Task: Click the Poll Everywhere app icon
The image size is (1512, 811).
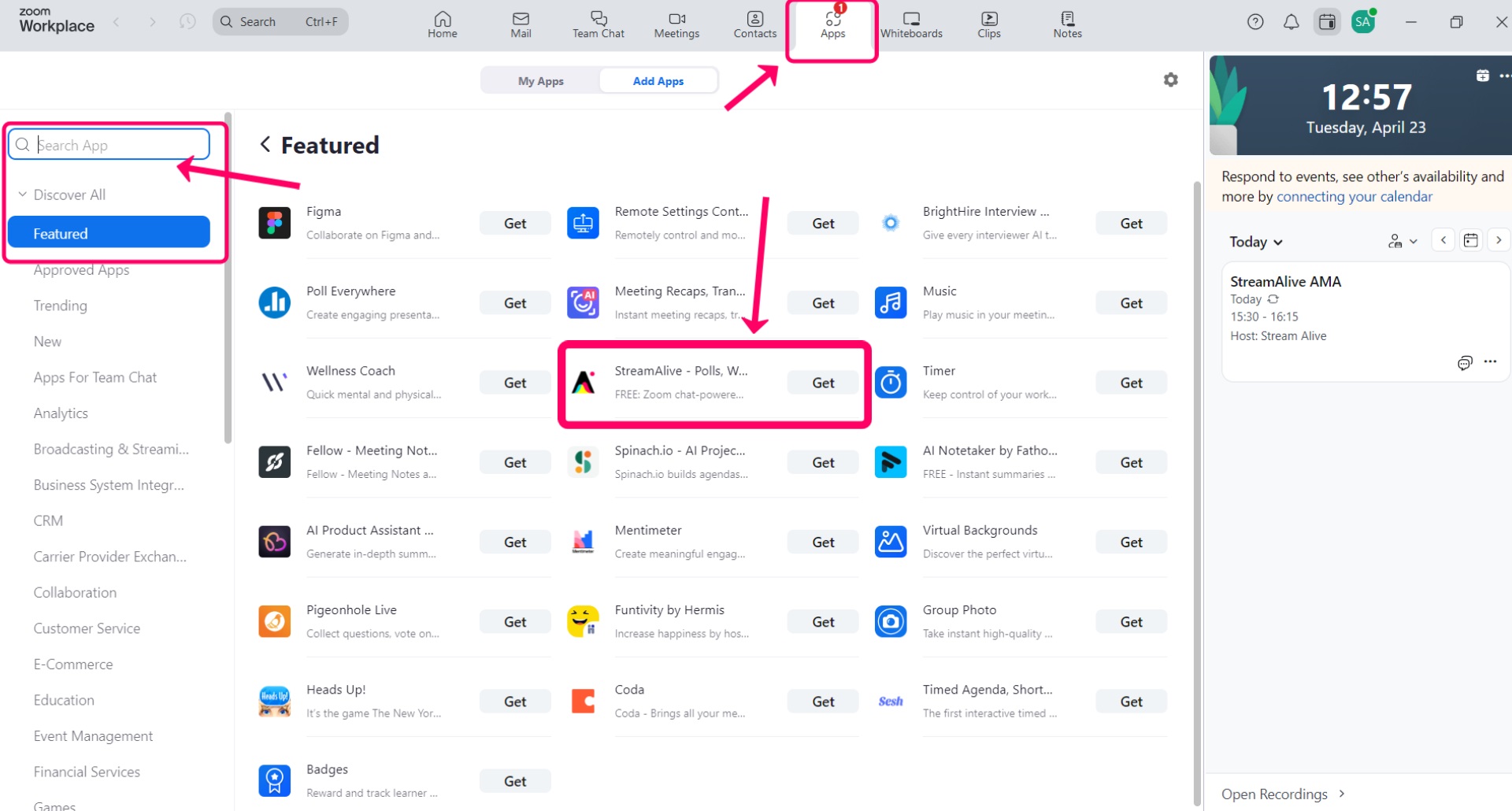Action: pyautogui.click(x=274, y=302)
